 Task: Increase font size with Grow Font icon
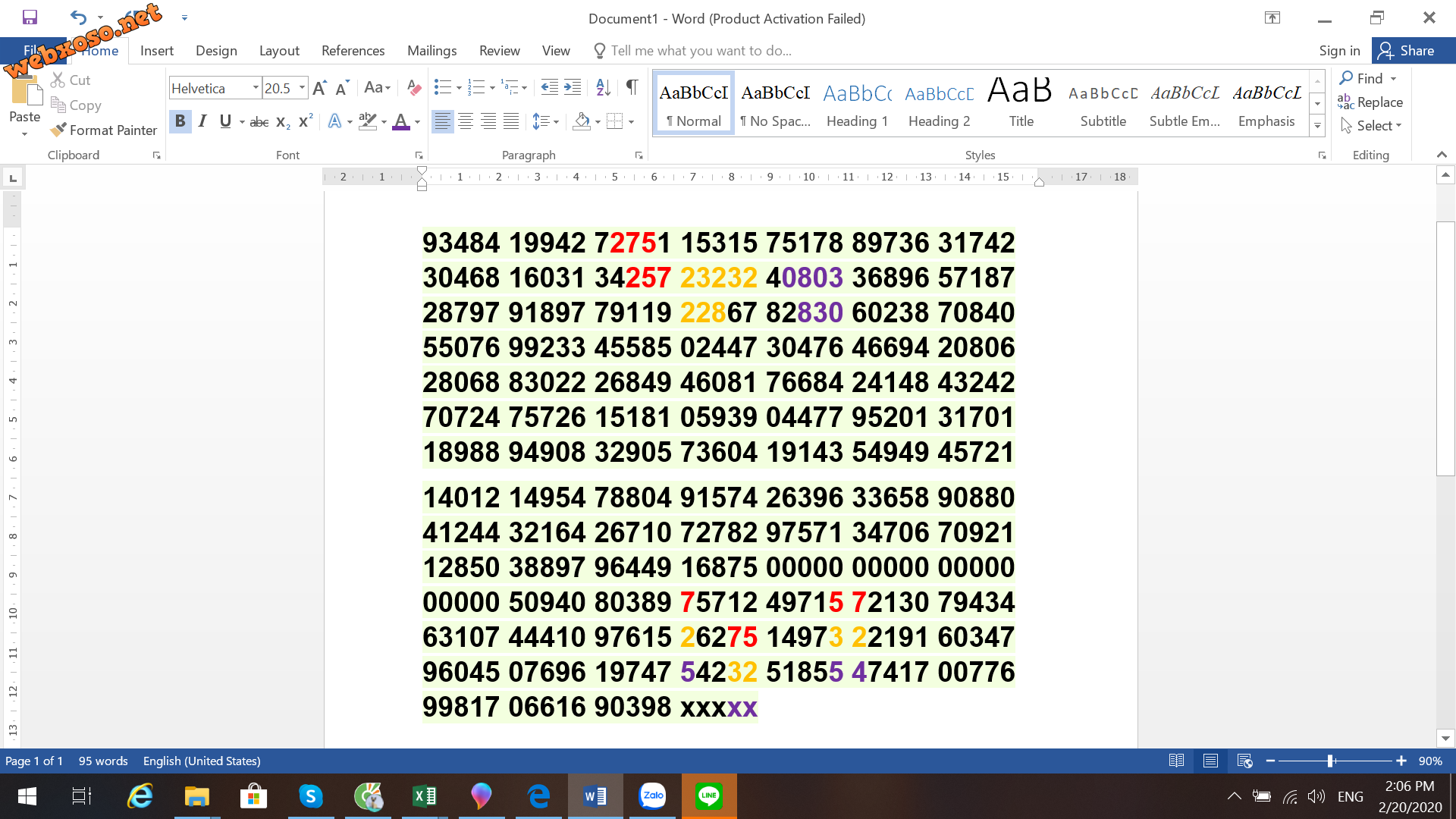click(319, 88)
